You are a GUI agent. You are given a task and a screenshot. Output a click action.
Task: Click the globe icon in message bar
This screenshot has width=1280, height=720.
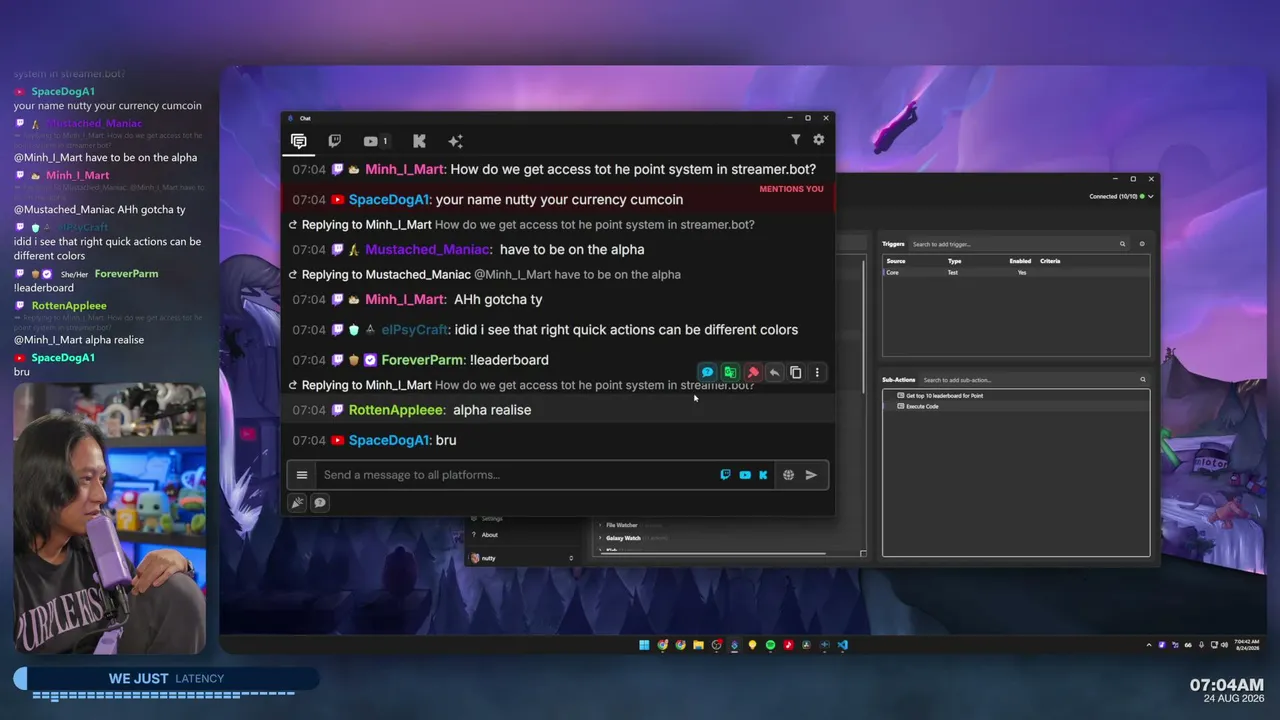tap(788, 475)
